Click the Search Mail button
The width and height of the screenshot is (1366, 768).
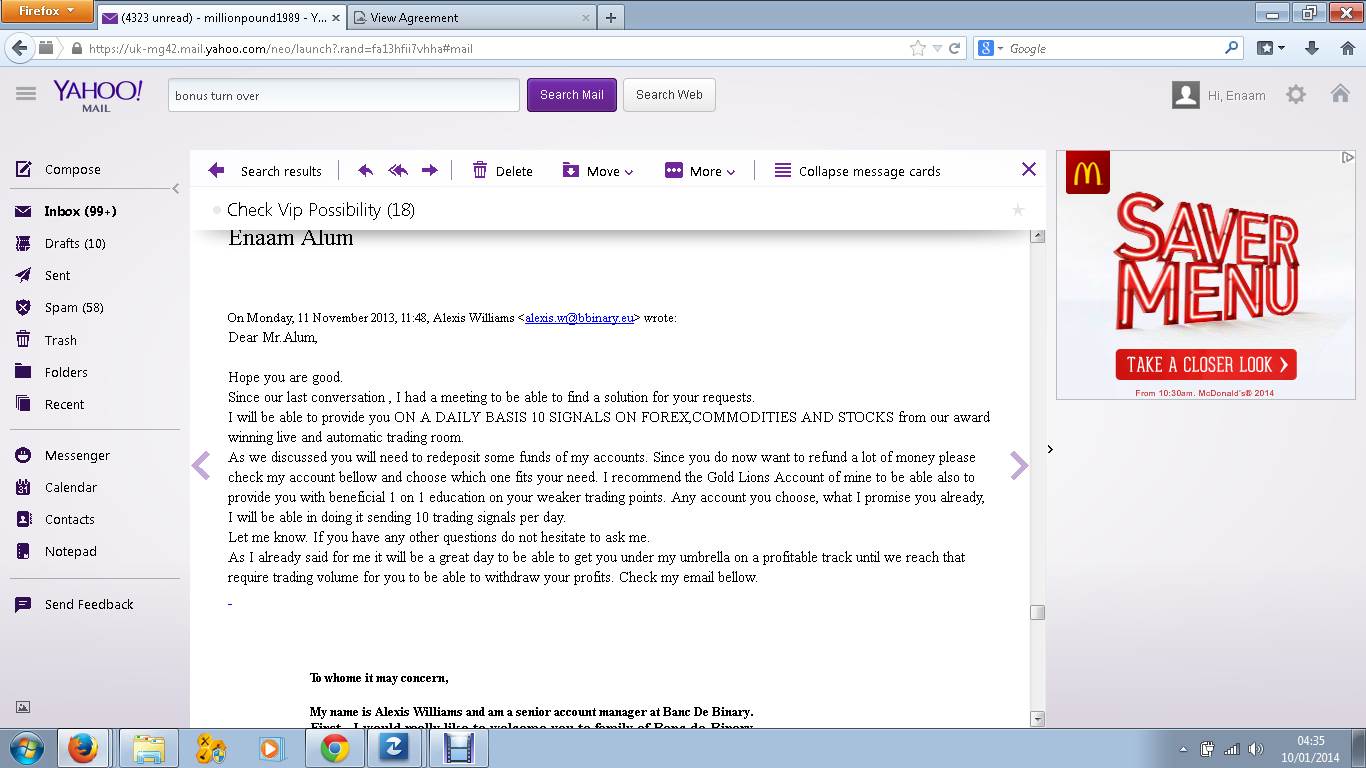click(572, 95)
